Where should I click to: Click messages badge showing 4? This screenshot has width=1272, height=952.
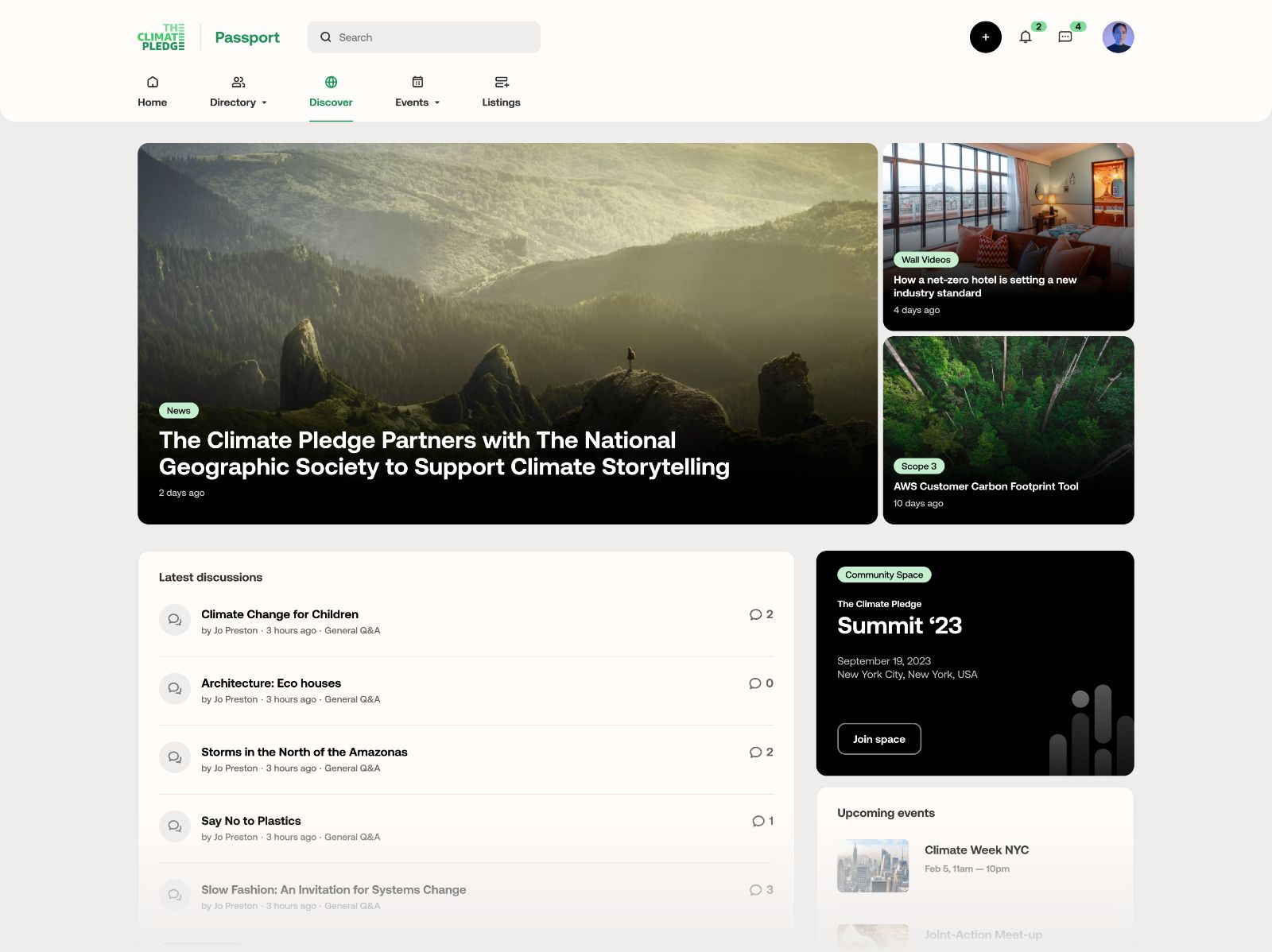coord(1078,26)
